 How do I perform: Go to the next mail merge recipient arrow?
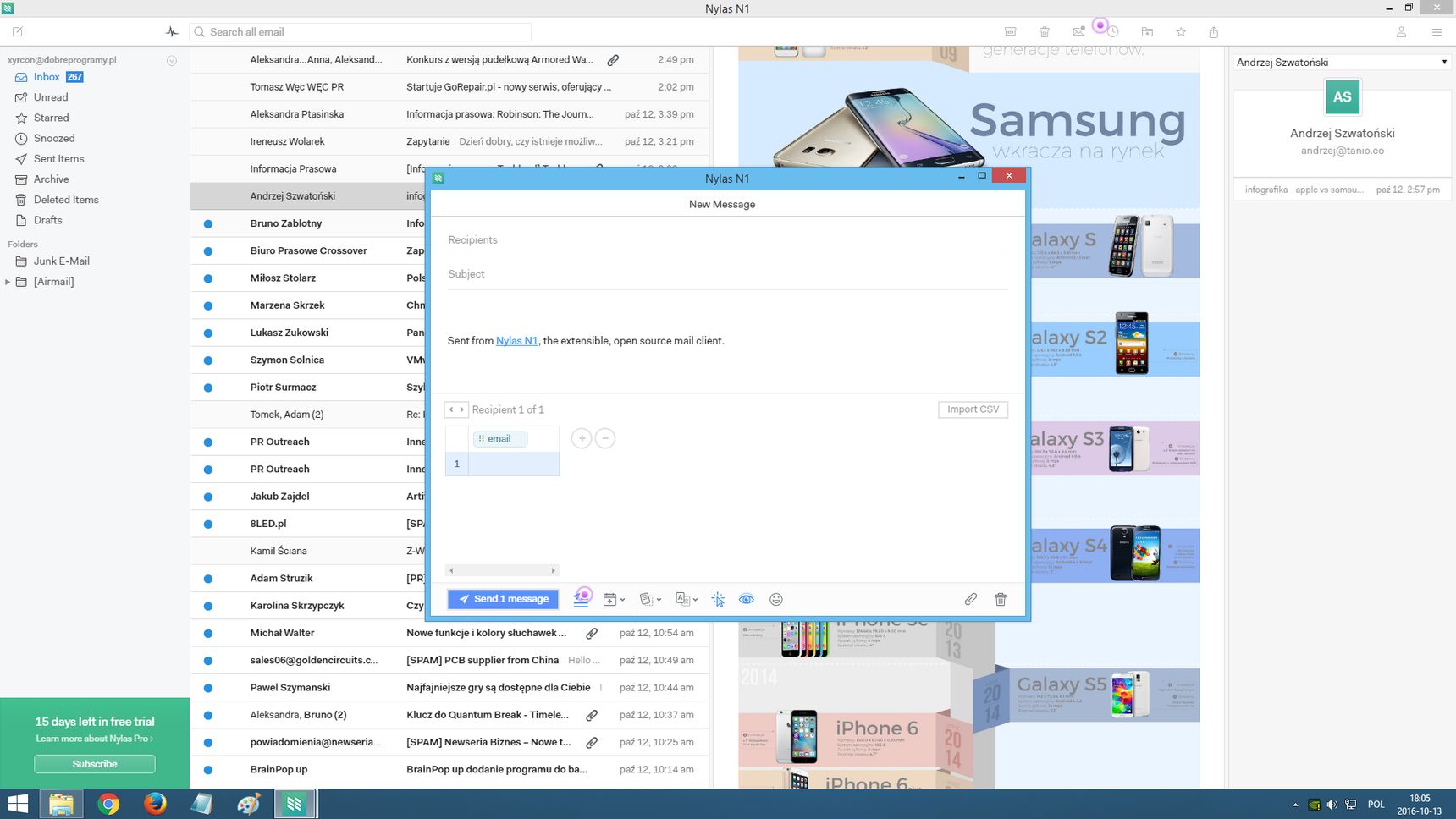pyautogui.click(x=461, y=409)
